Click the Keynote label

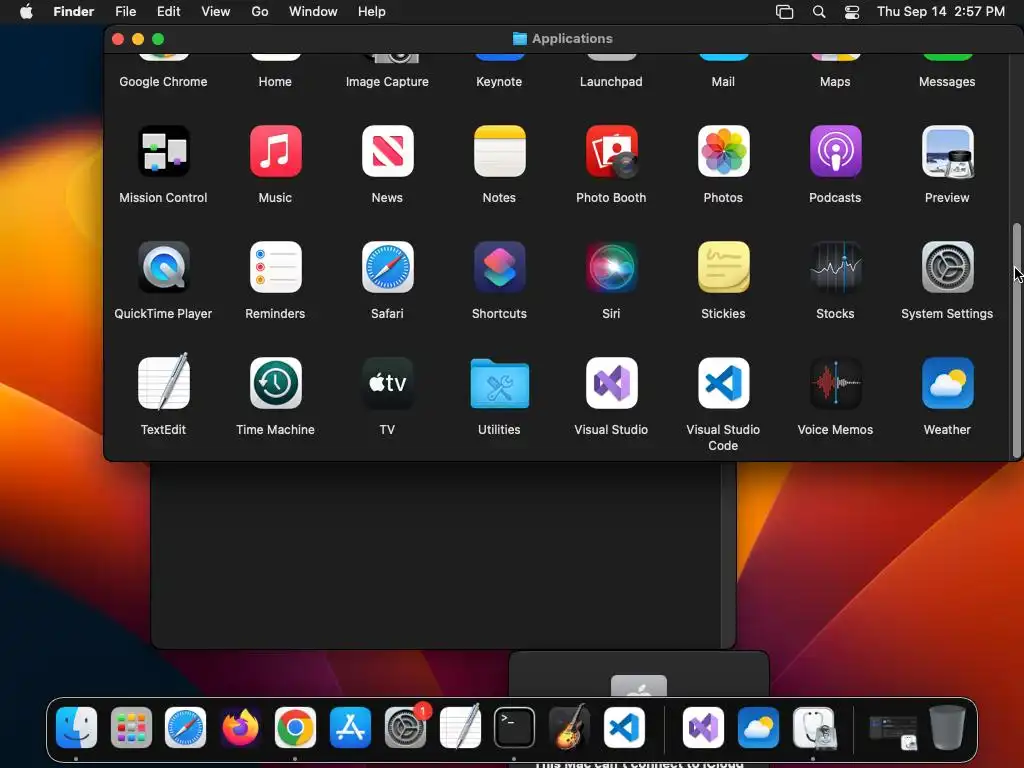pos(500,82)
